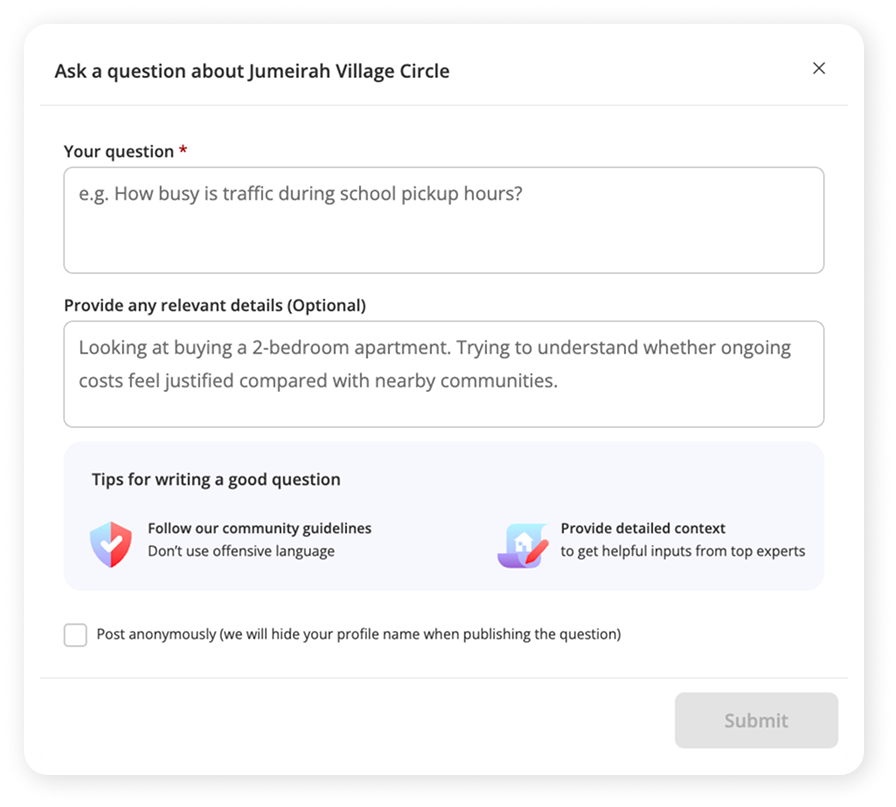The image size is (896, 807).
Task: Click the 2-bedroom apartment placeholder text
Action: 435,347
